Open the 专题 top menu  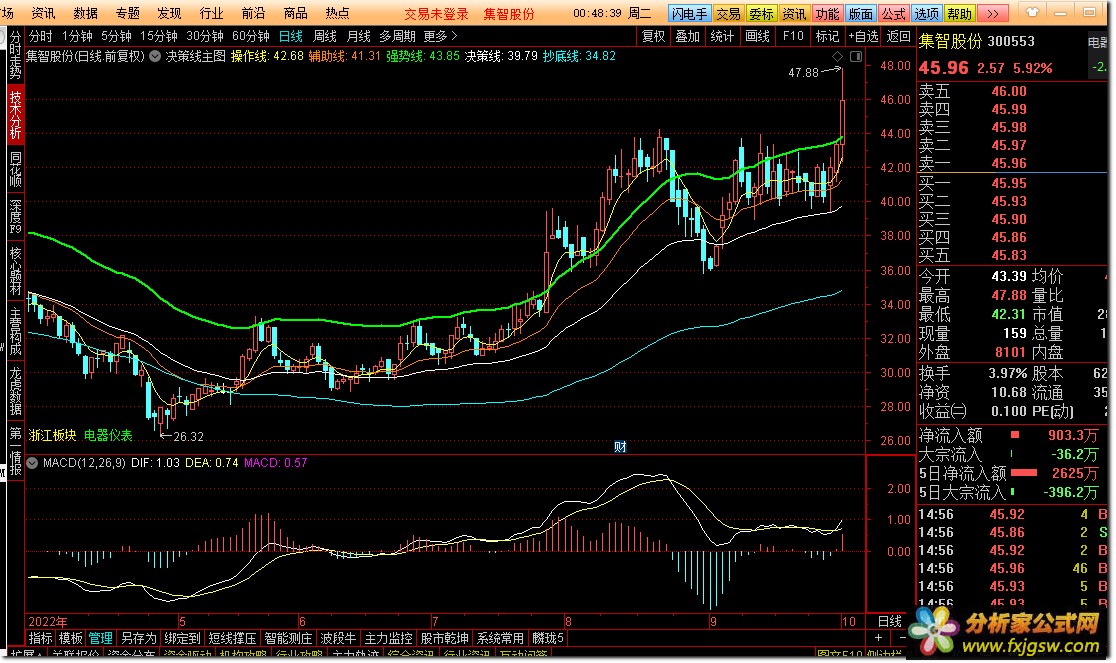tap(127, 13)
